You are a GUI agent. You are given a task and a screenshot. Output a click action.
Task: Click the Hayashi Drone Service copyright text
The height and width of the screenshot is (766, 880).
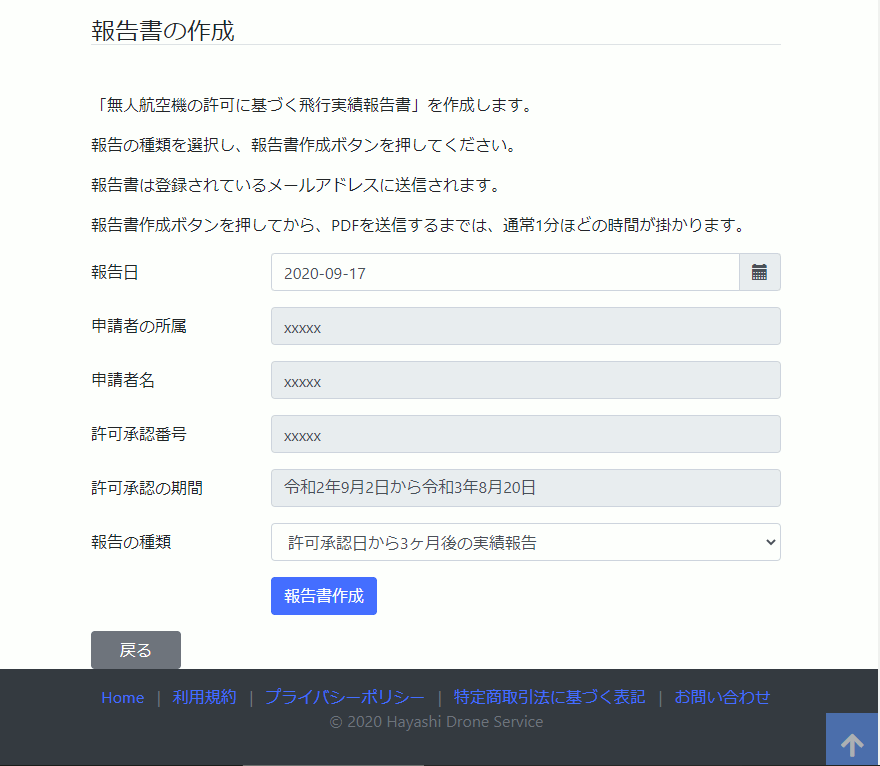(x=436, y=722)
